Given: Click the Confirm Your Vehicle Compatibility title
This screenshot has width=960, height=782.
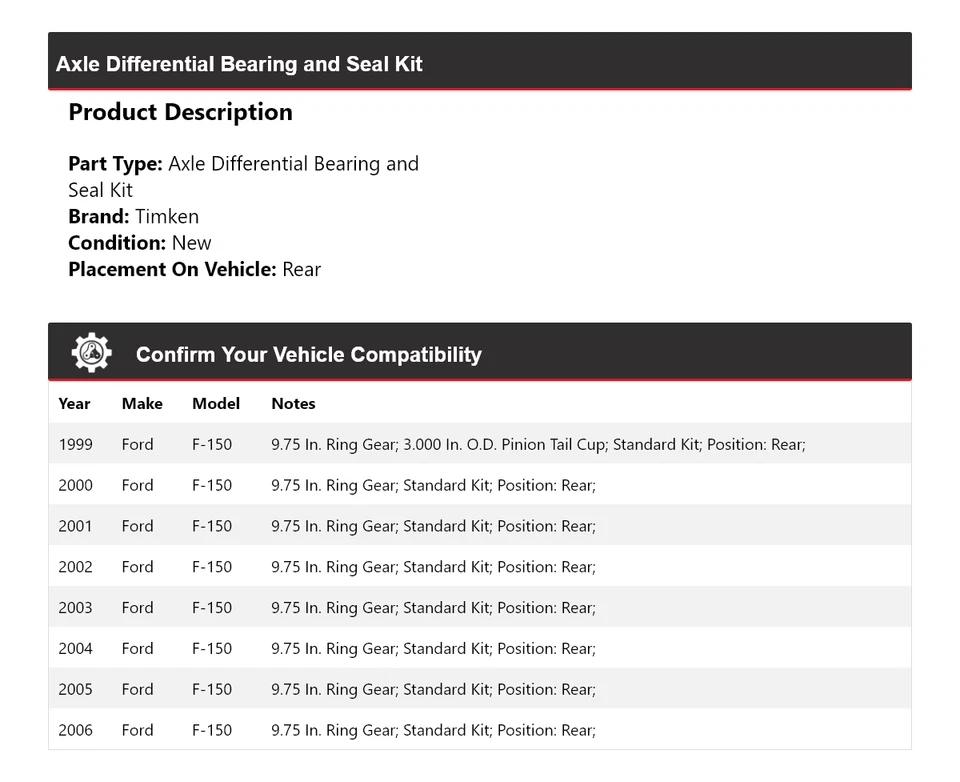Looking at the screenshot, I should tap(308, 355).
